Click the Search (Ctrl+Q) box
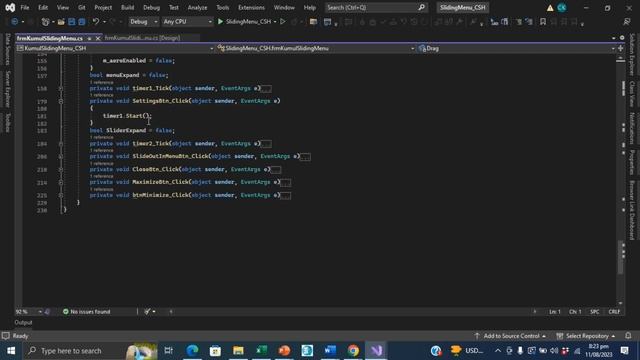The image size is (640, 360). (376, 7)
